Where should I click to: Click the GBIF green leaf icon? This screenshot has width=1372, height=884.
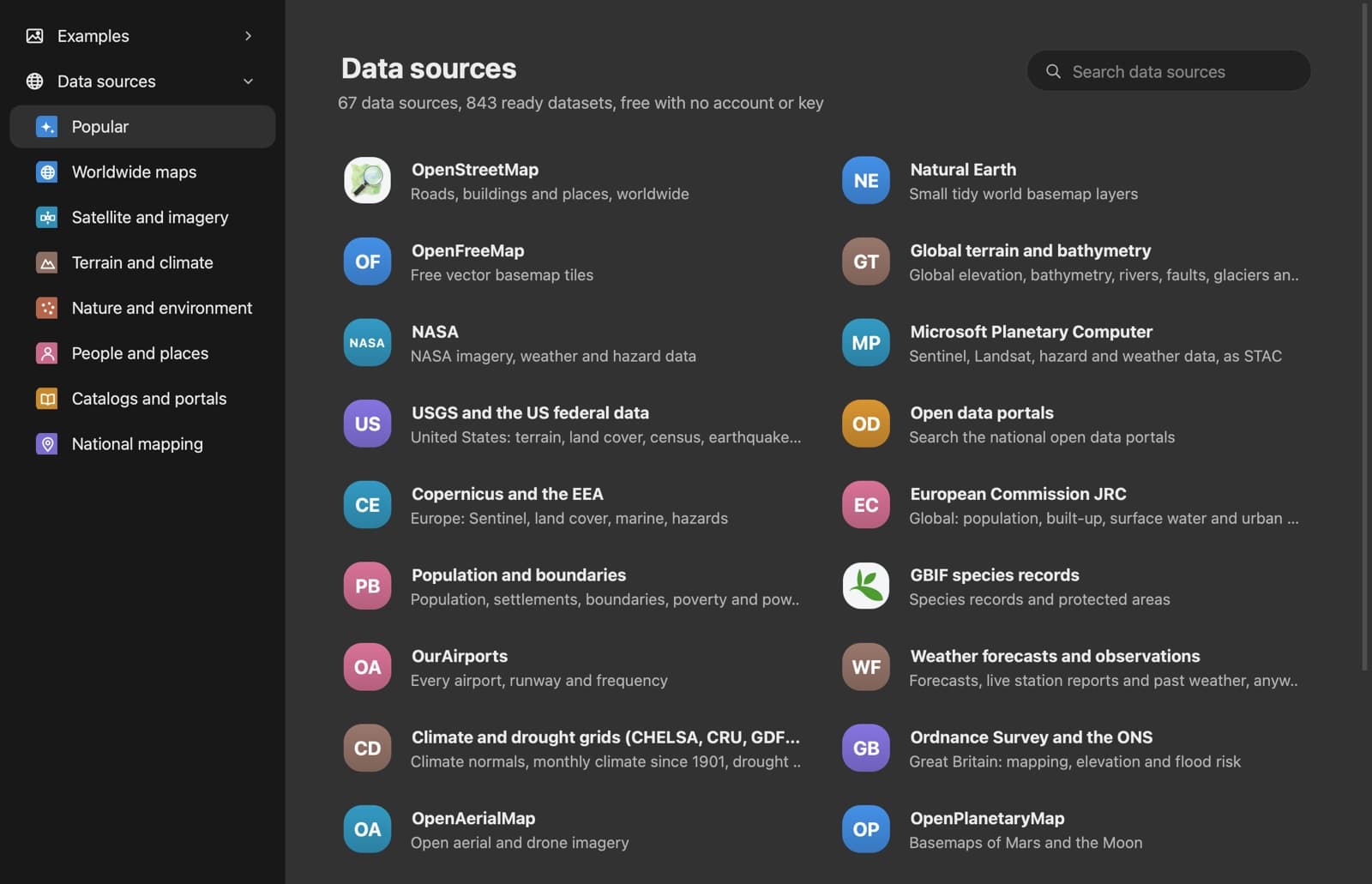pyautogui.click(x=866, y=586)
